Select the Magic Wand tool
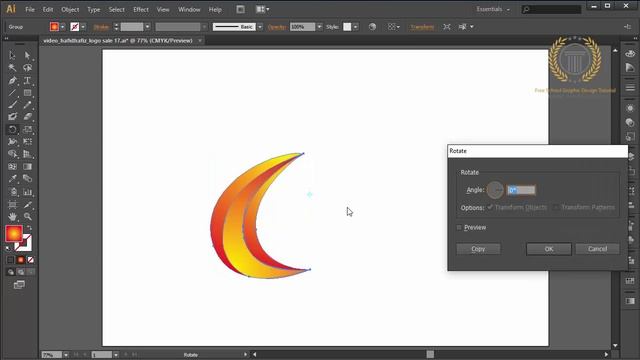This screenshot has height=360, width=640. coord(12,68)
